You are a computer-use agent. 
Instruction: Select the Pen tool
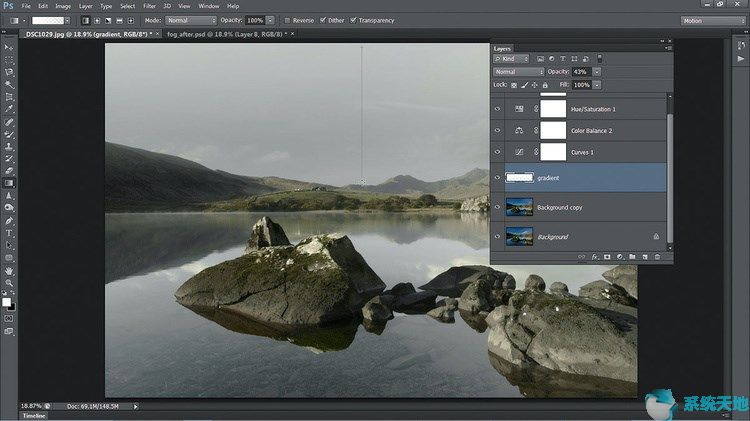[x=9, y=221]
